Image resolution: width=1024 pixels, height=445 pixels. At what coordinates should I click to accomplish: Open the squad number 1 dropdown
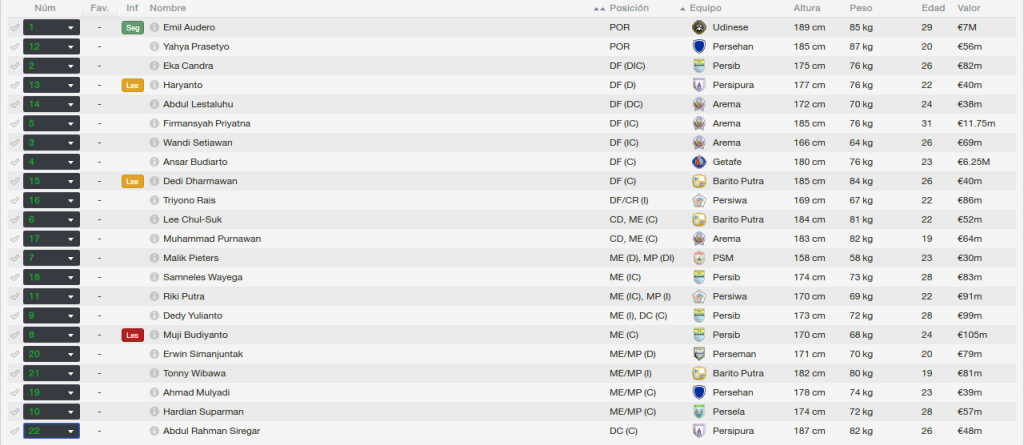click(52, 27)
